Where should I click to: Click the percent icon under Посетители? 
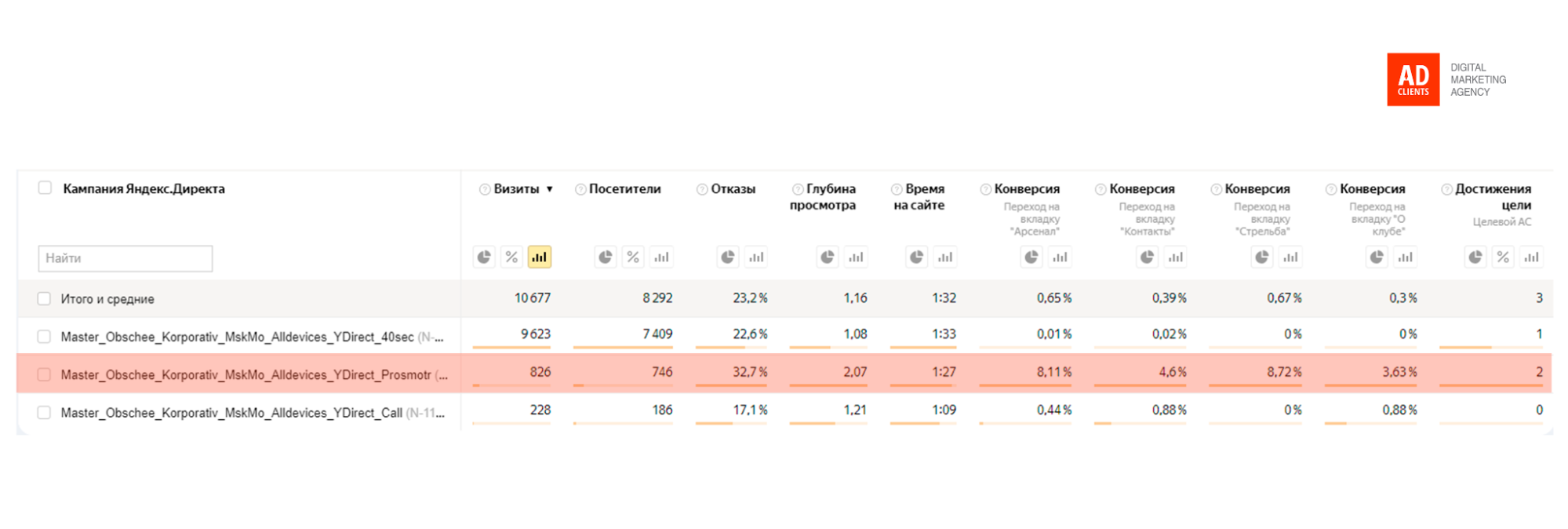(633, 257)
